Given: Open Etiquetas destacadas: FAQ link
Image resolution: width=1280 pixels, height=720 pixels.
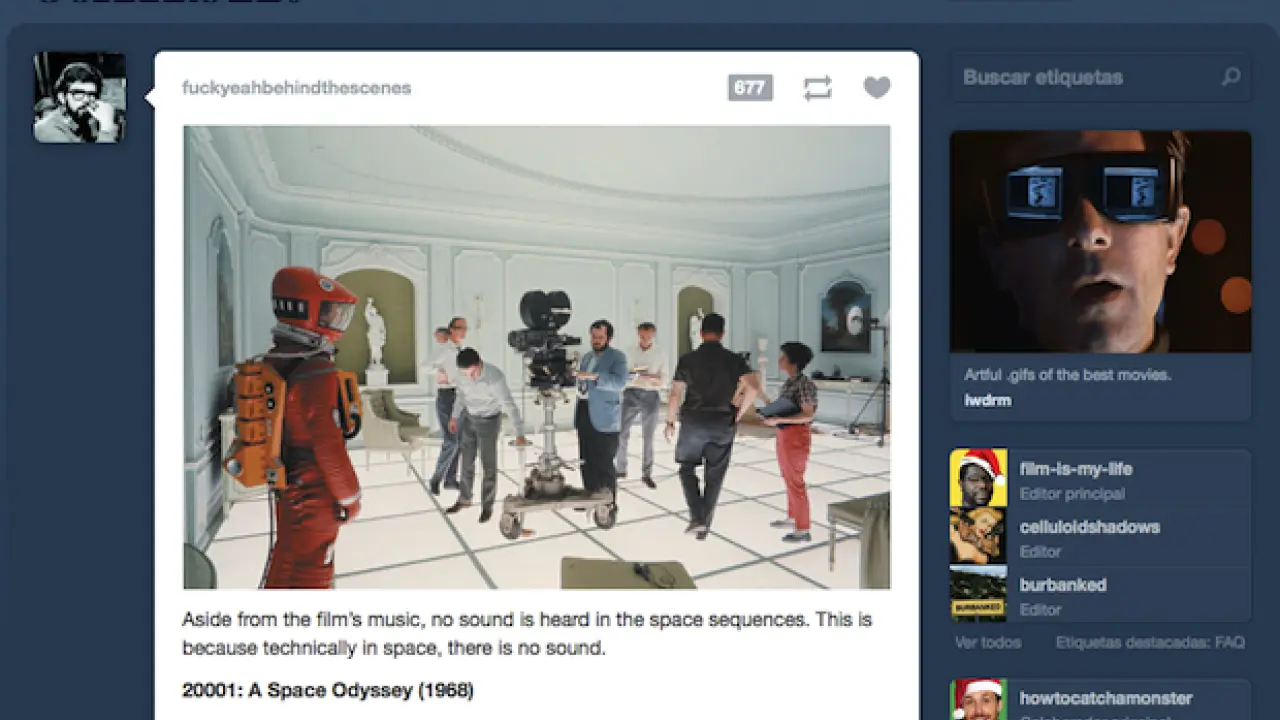Looking at the screenshot, I should point(1149,642).
